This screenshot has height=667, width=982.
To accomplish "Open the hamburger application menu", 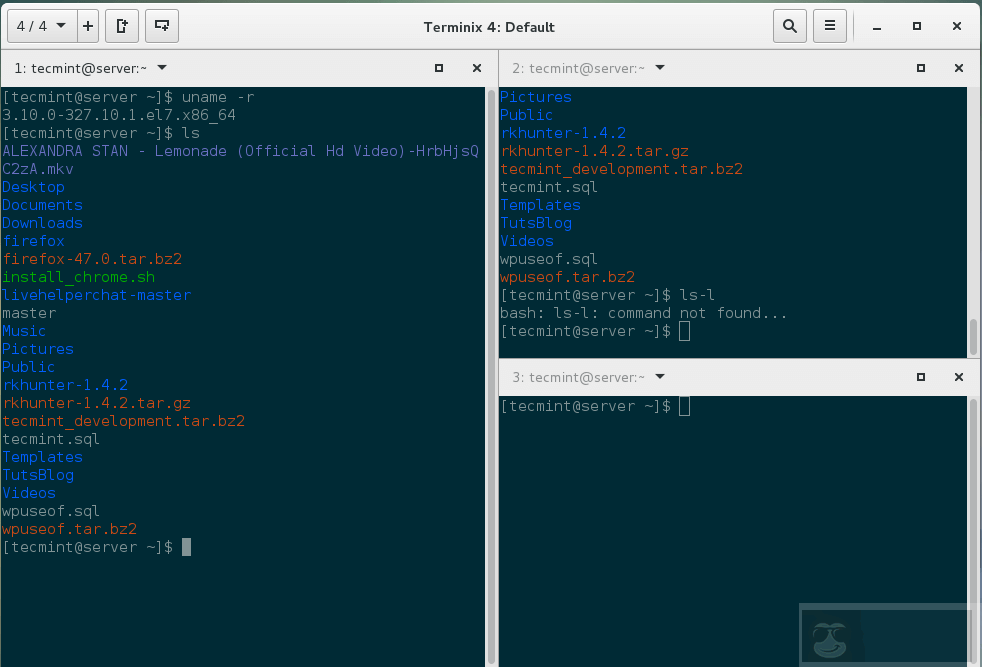I will click(x=830, y=26).
